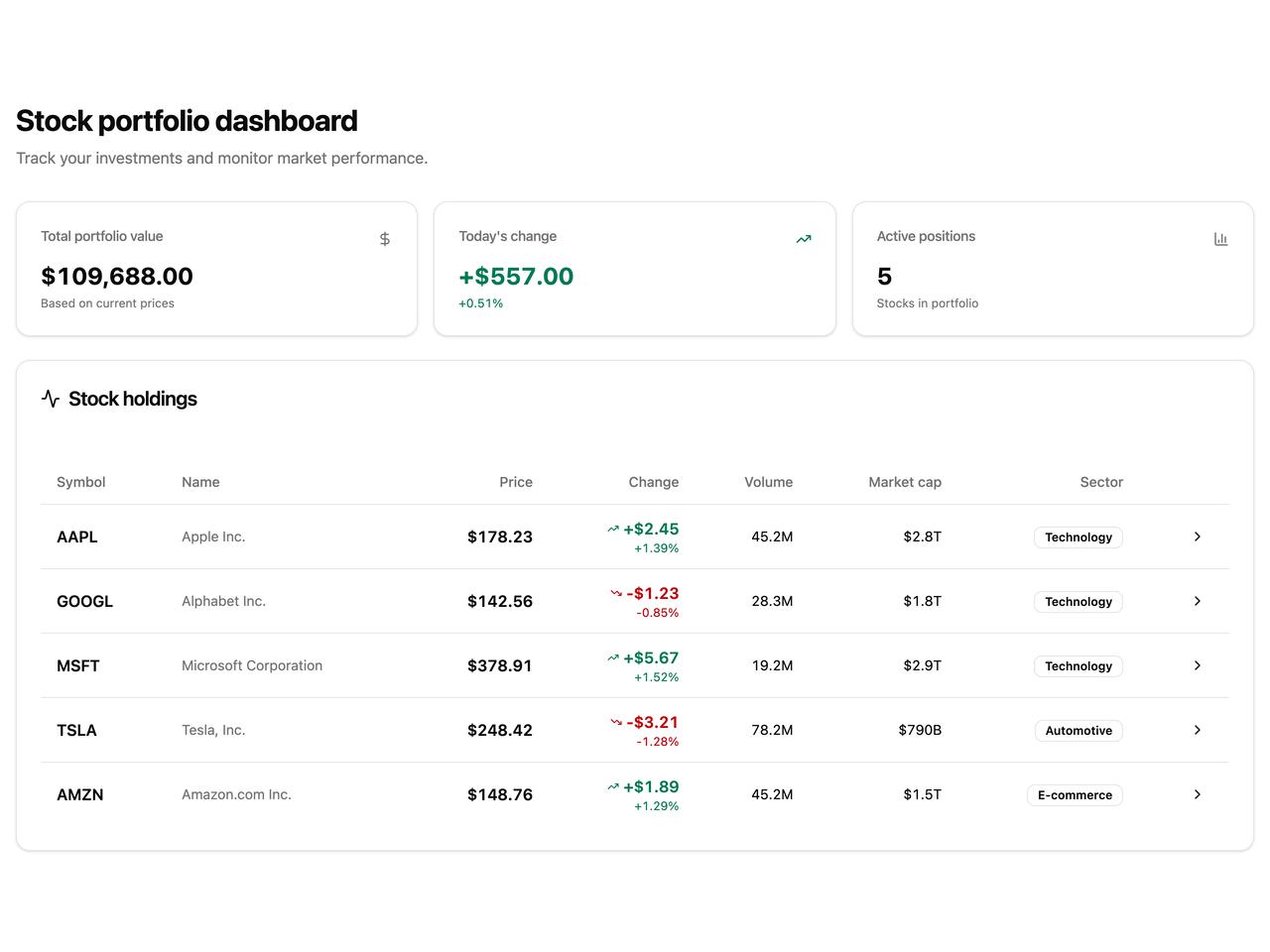The image size is (1270, 952).
Task: Click the TSLA ticker symbol
Action: 76,730
